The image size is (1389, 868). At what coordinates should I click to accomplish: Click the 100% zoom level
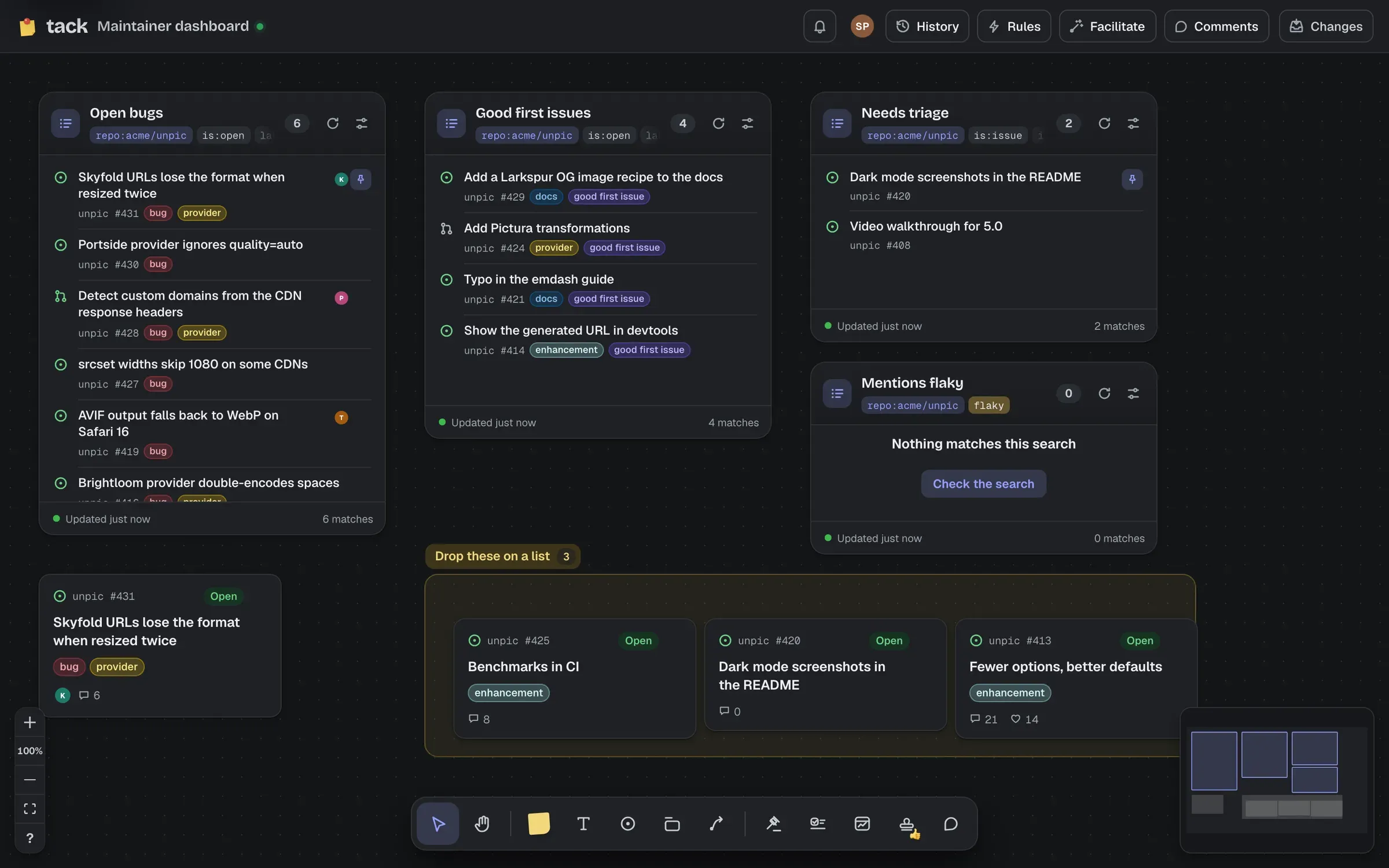tap(30, 751)
